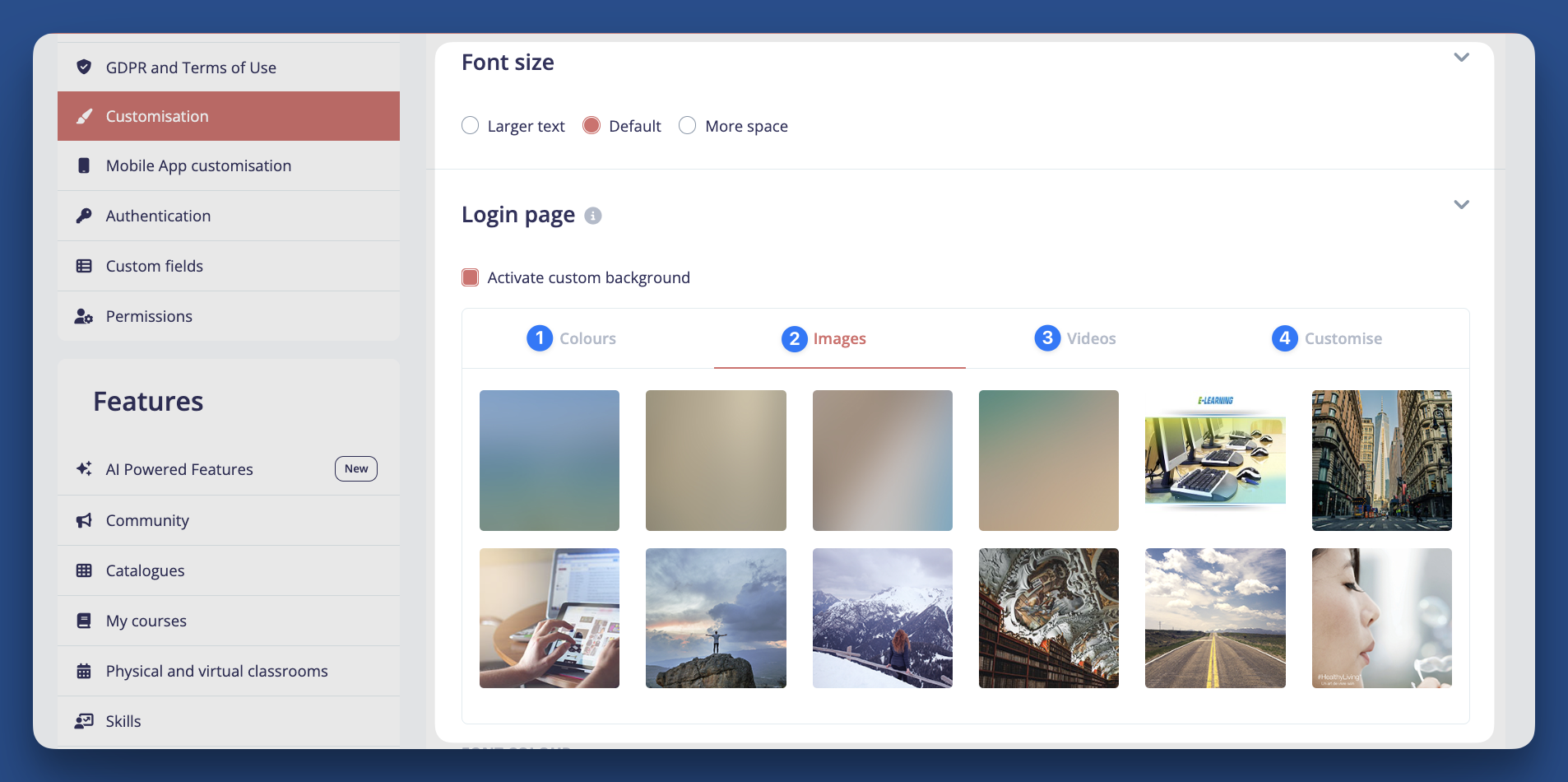Image resolution: width=1568 pixels, height=782 pixels.
Task: Click the Custom fields list icon
Action: coord(84,266)
